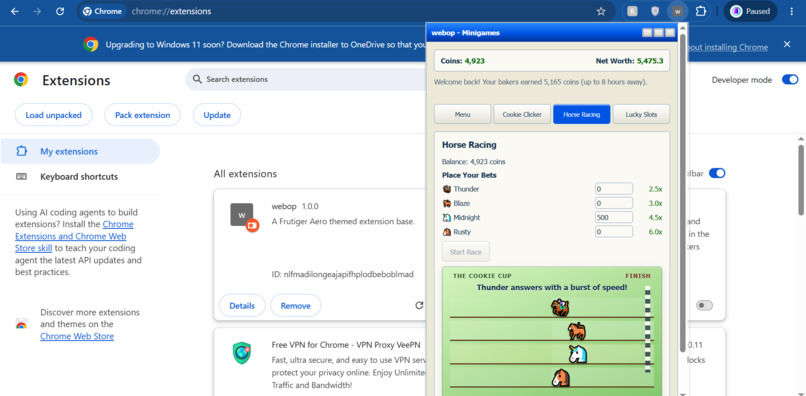Screen dimensions: 806x396
Task: Switch to the Menu tab in webop
Action: coord(463,114)
